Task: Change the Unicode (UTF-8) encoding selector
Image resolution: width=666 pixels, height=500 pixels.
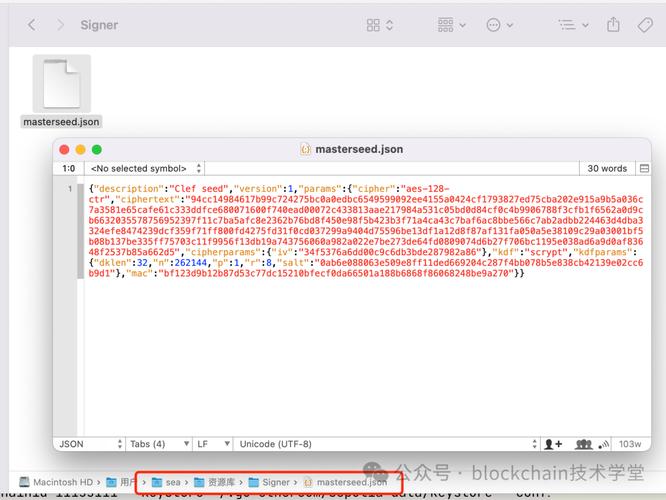Action: point(388,444)
